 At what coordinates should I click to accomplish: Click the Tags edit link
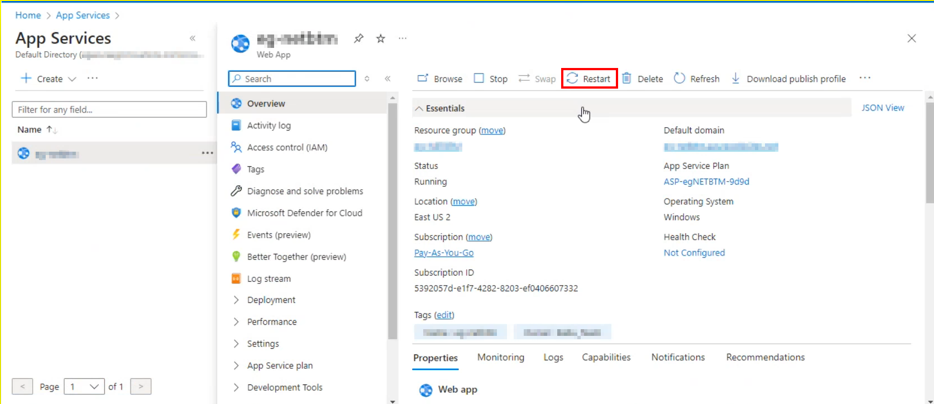click(444, 315)
